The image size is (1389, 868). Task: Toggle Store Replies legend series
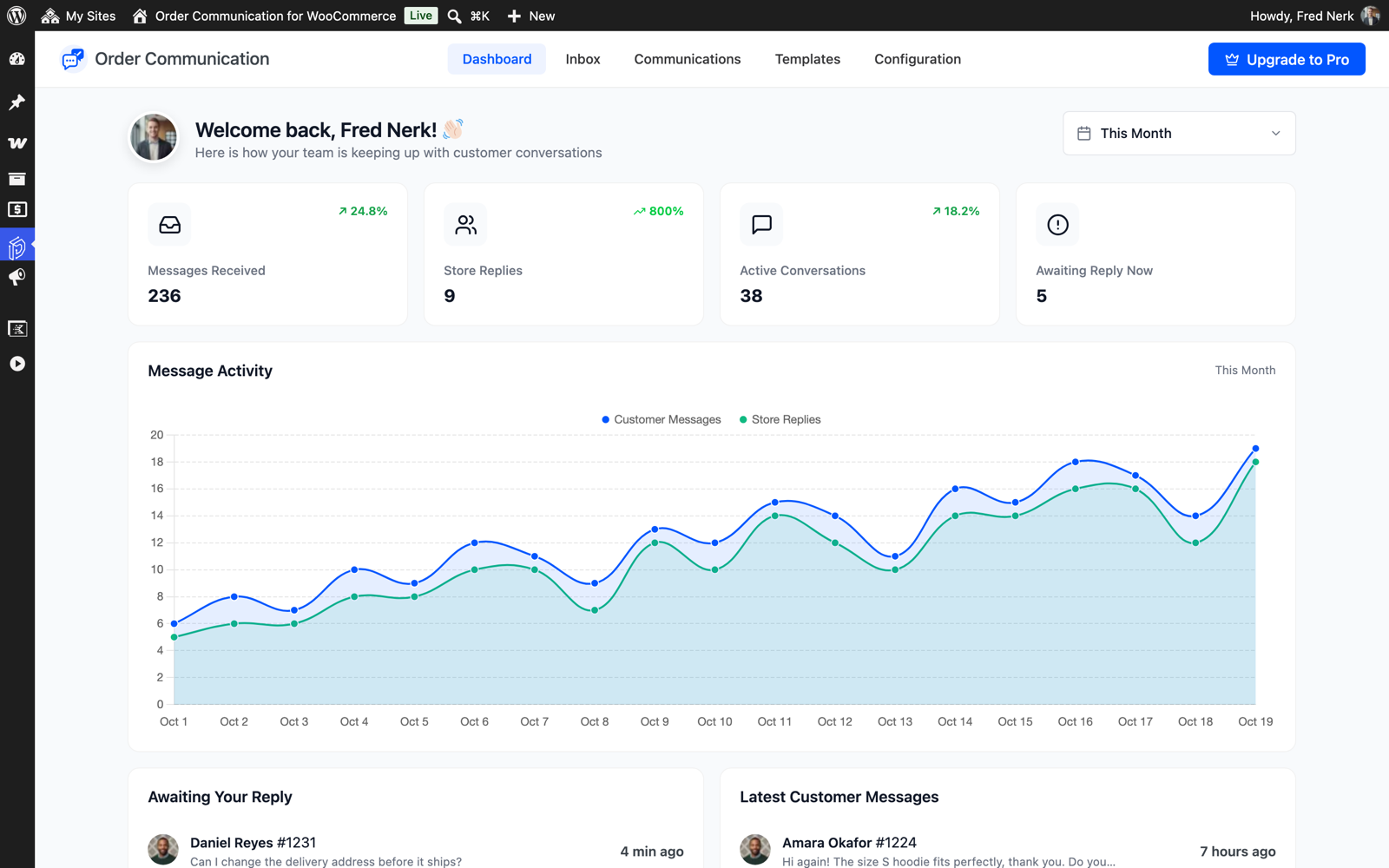(x=780, y=419)
